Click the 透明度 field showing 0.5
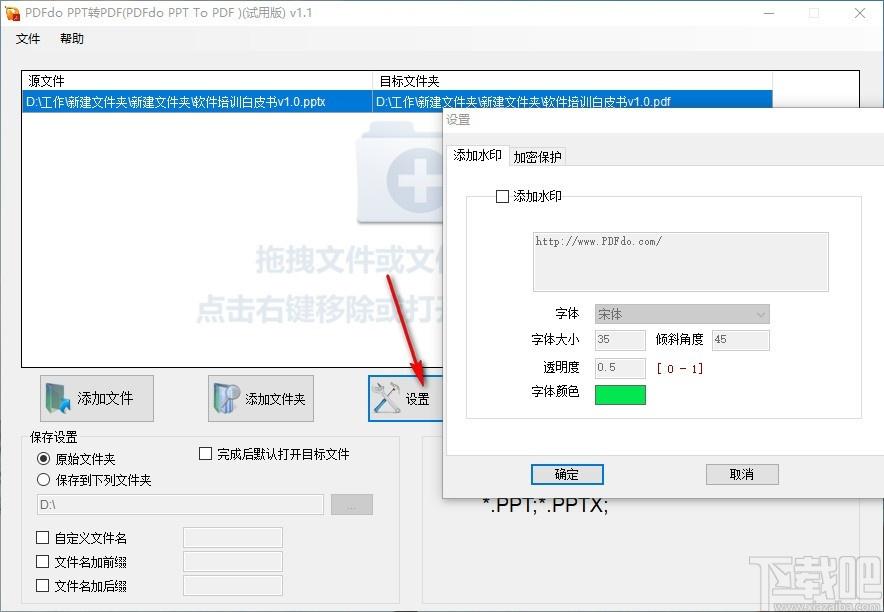Image resolution: width=884 pixels, height=612 pixels. [x=620, y=368]
